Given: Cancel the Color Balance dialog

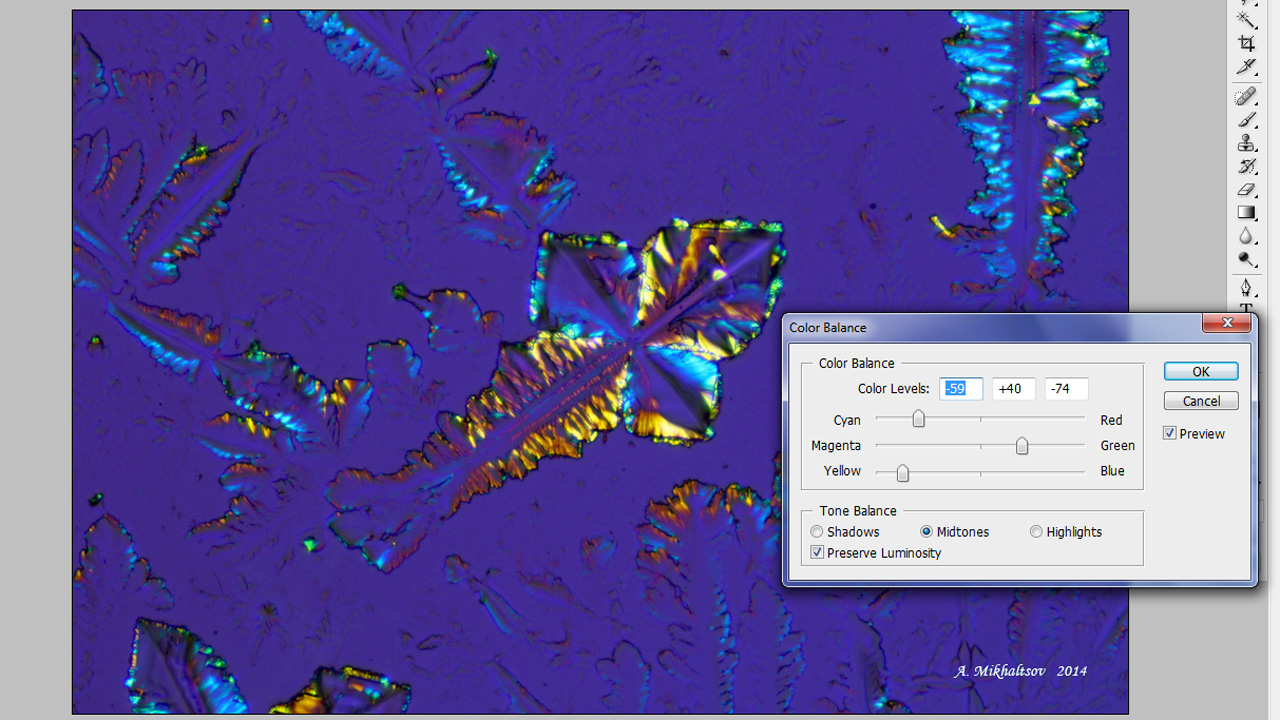Looking at the screenshot, I should click(x=1201, y=401).
